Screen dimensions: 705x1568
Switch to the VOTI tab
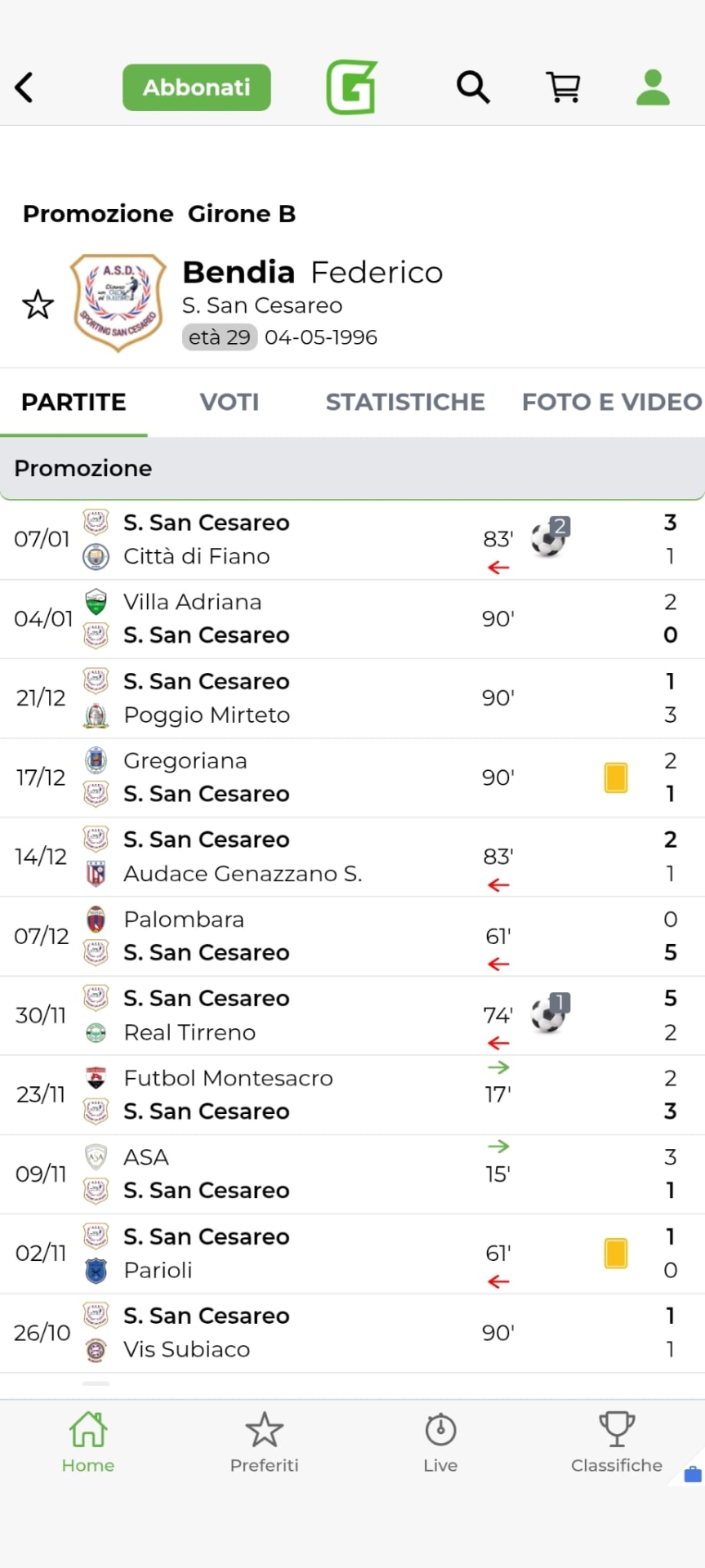coord(230,402)
